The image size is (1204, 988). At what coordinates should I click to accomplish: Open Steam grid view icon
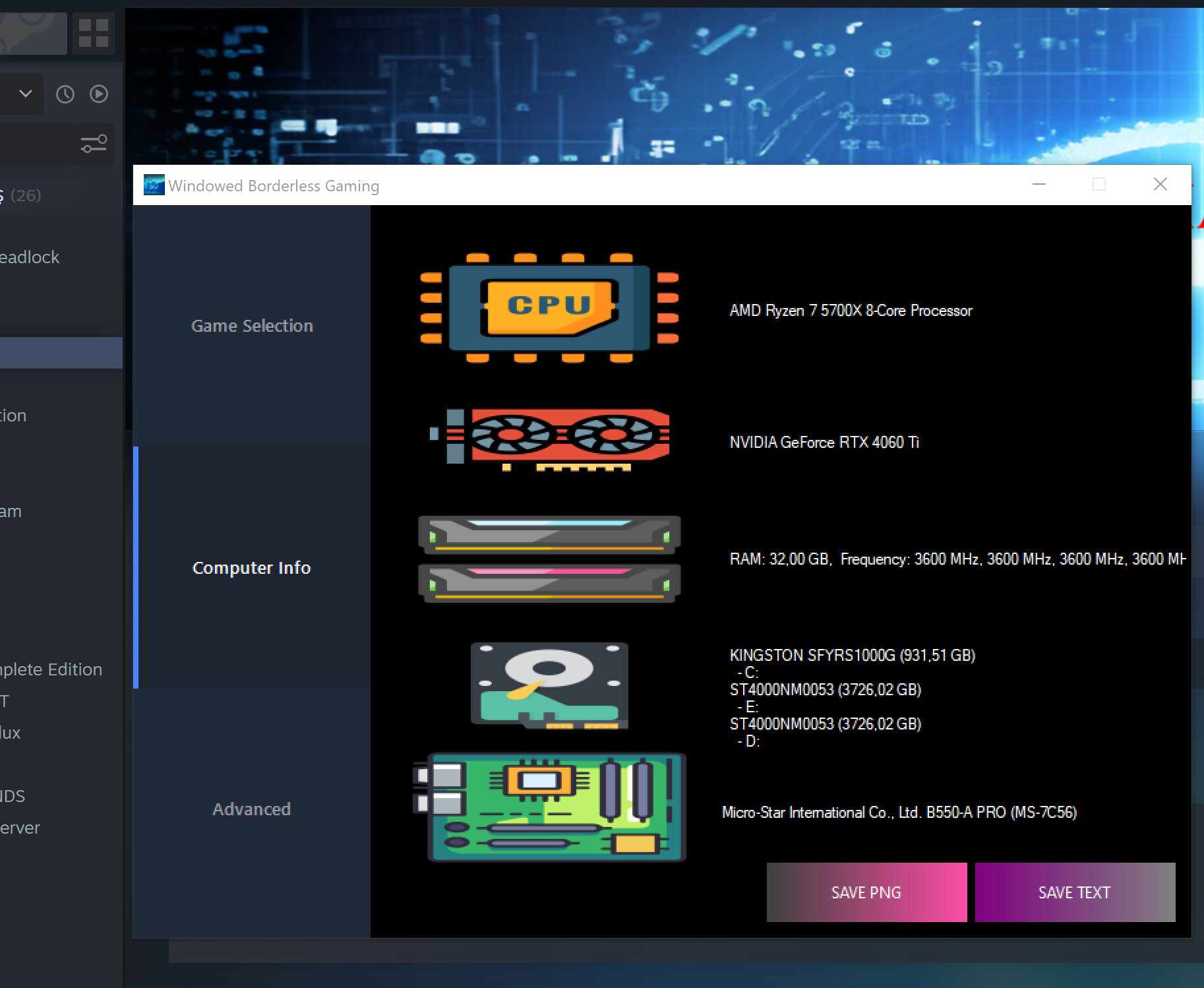click(93, 33)
